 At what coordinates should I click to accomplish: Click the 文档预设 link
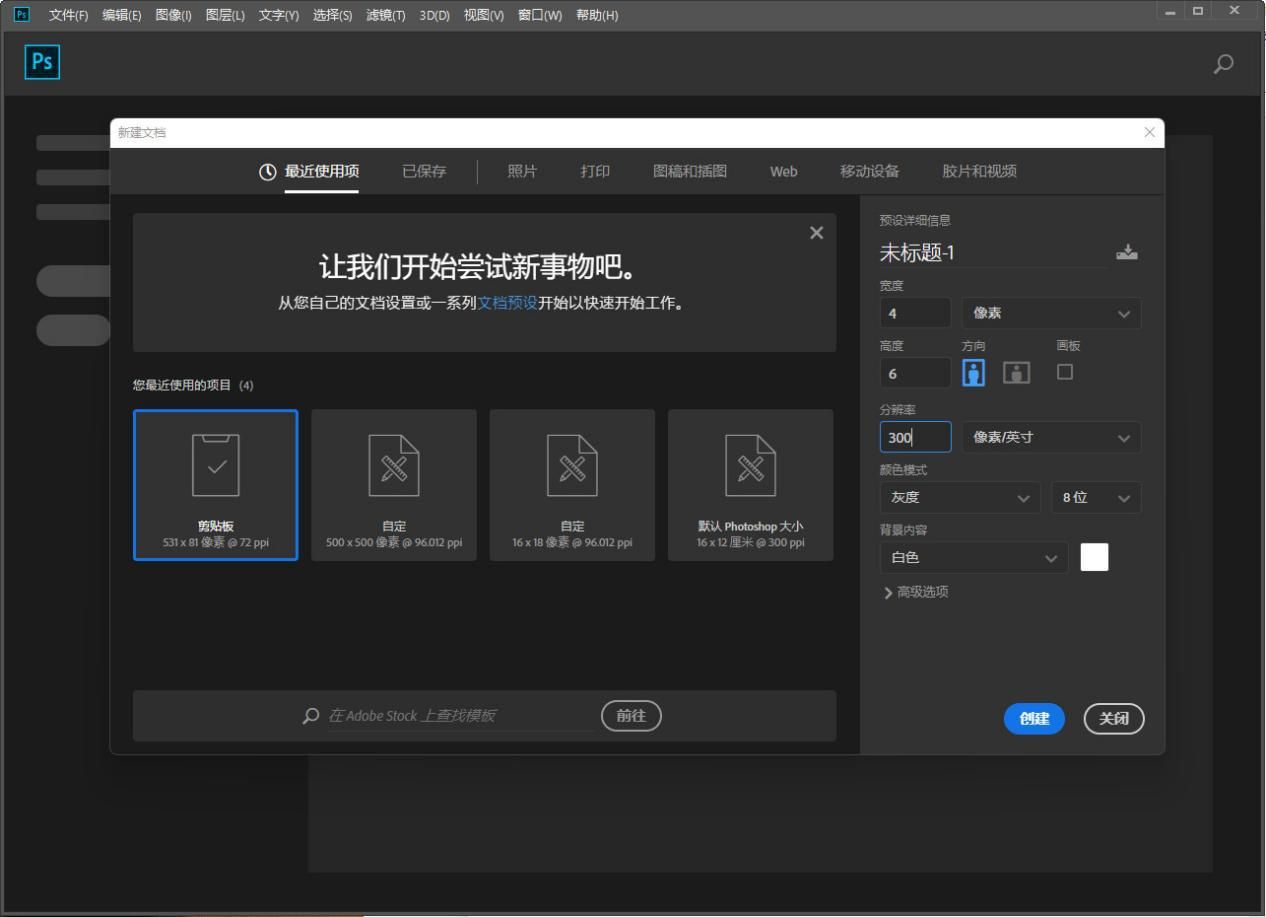click(507, 304)
